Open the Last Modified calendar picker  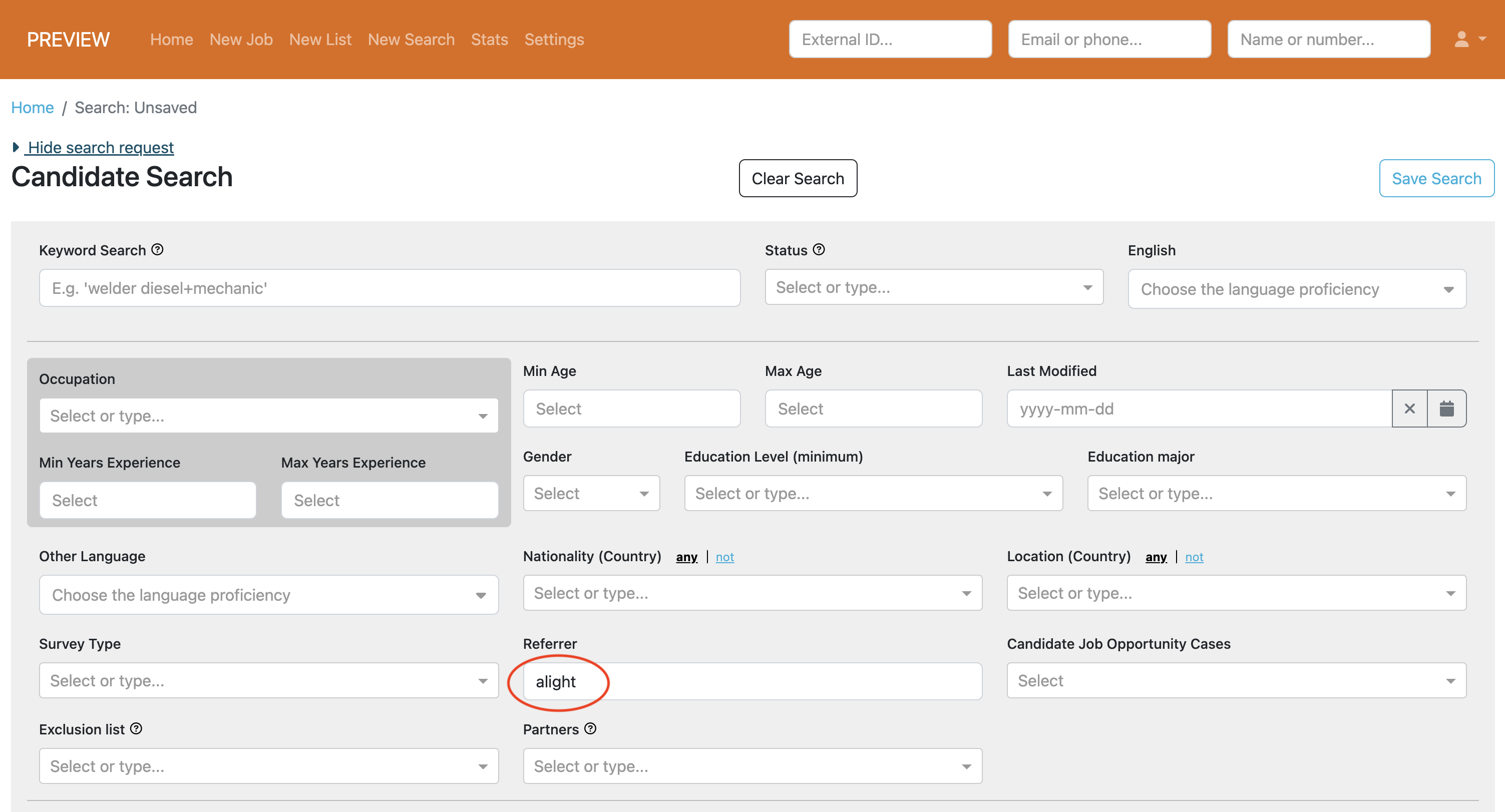click(x=1447, y=409)
